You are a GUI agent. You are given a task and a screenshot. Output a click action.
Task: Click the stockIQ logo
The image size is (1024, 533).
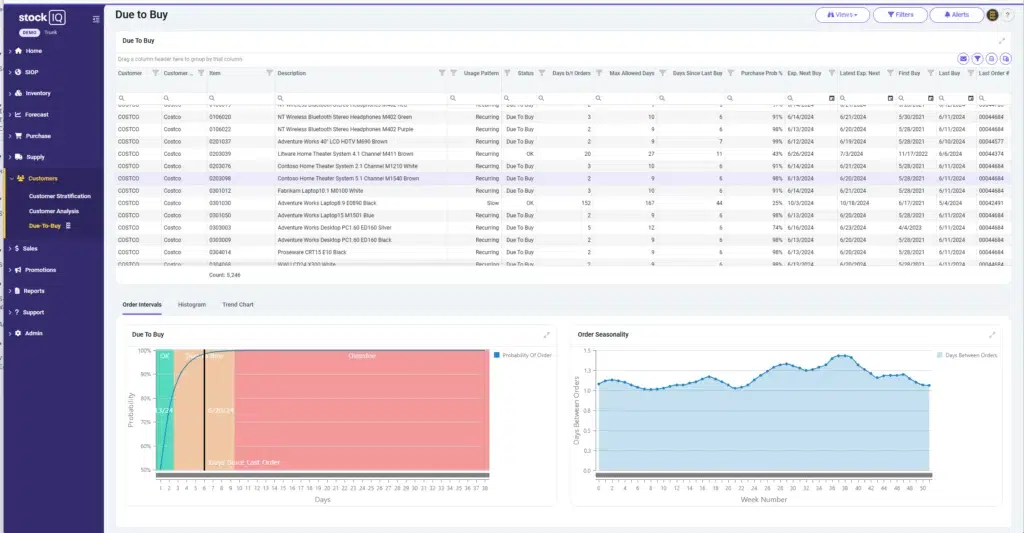42,18
